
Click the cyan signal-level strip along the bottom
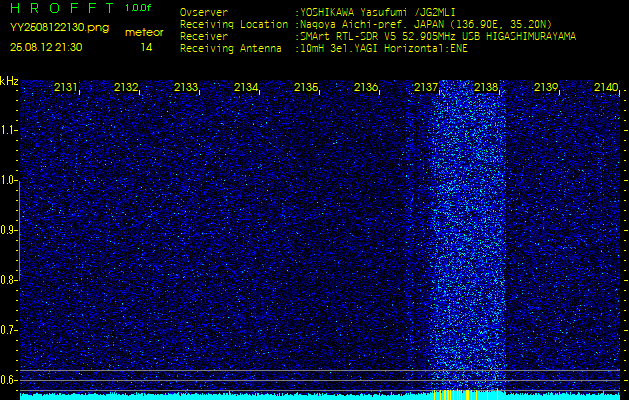pos(320,397)
